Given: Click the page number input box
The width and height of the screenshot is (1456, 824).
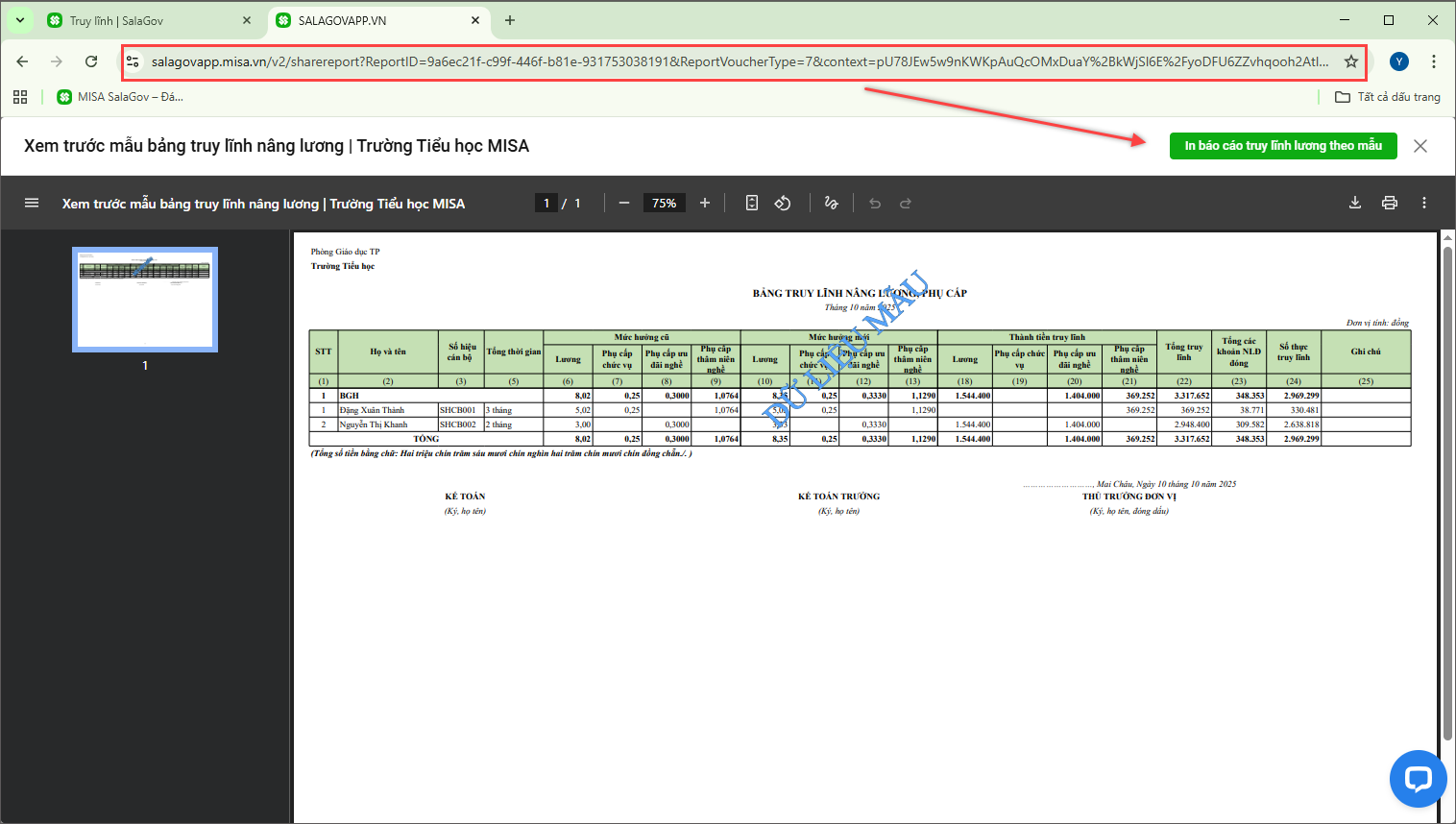Looking at the screenshot, I should coord(546,203).
